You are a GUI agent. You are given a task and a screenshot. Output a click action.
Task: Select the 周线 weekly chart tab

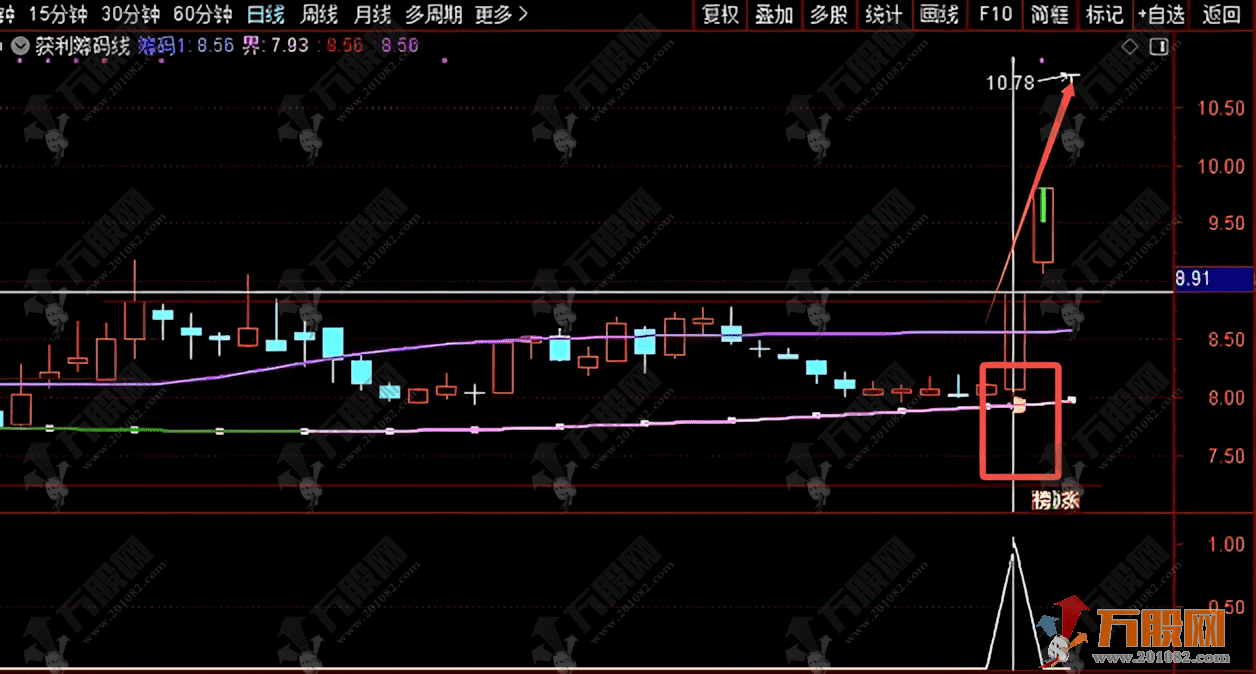pyautogui.click(x=319, y=14)
